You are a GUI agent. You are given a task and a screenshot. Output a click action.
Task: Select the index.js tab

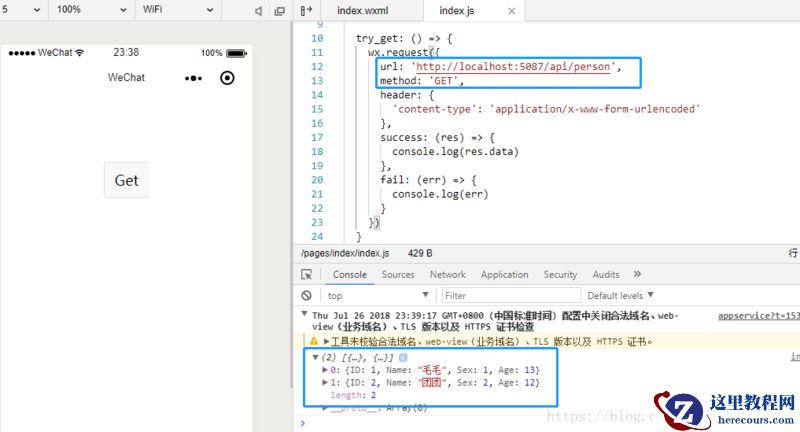pyautogui.click(x=457, y=10)
